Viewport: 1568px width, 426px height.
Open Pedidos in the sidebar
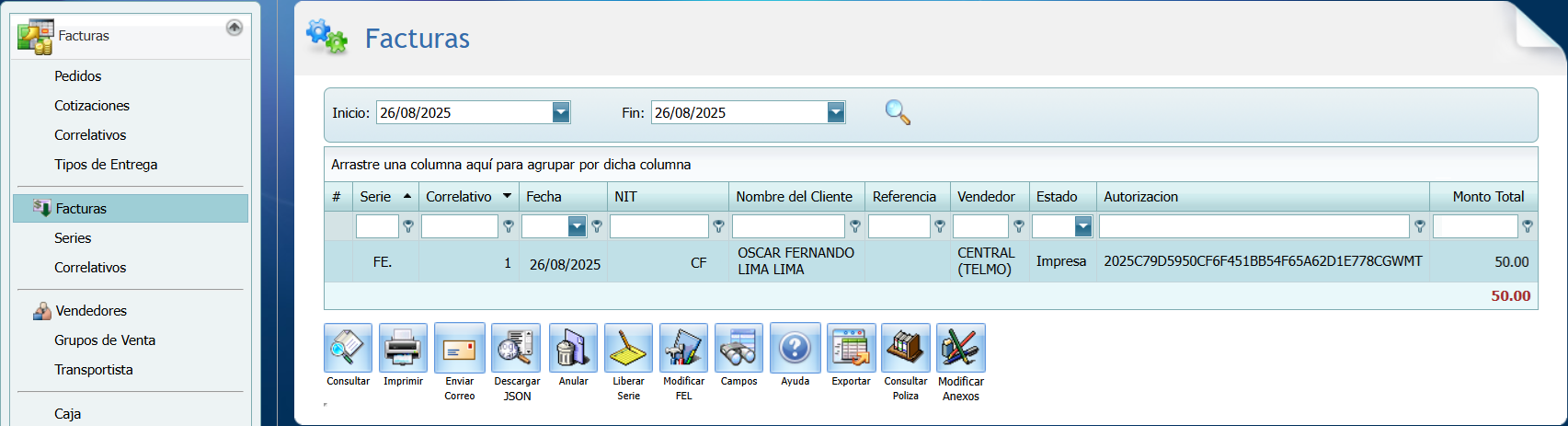pyautogui.click(x=78, y=76)
